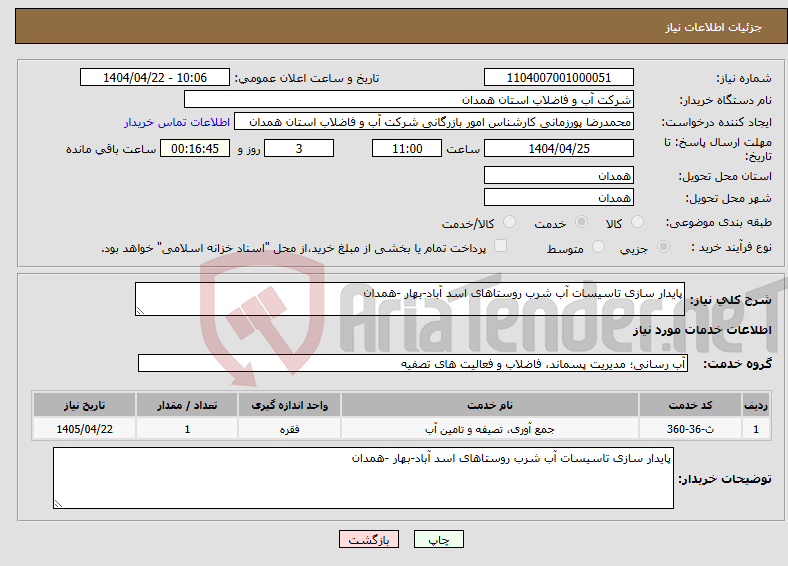Click the remaining time field 00:16:45
The height and width of the screenshot is (566, 788).
tap(195, 148)
